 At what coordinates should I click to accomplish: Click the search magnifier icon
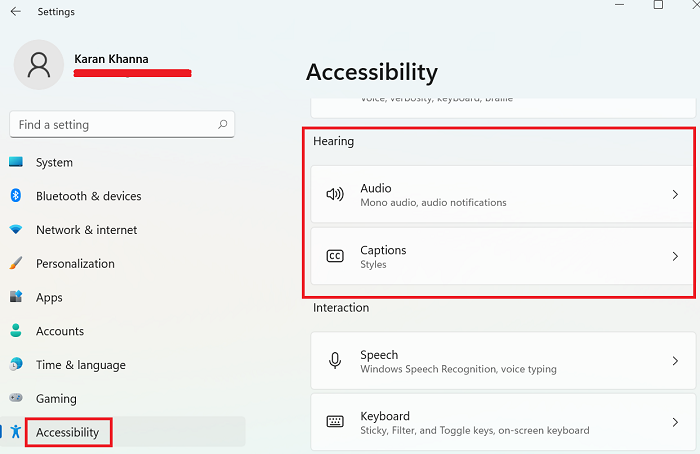(223, 125)
